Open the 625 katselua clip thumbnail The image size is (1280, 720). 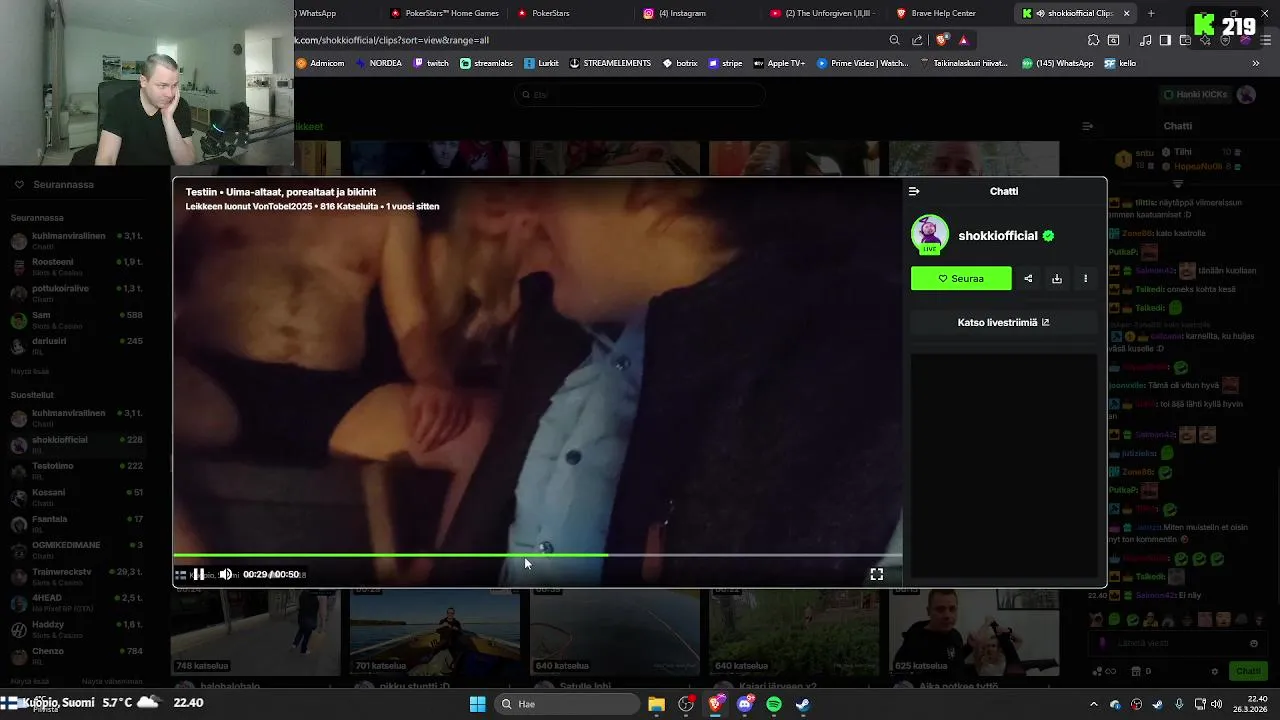pyautogui.click(x=974, y=630)
